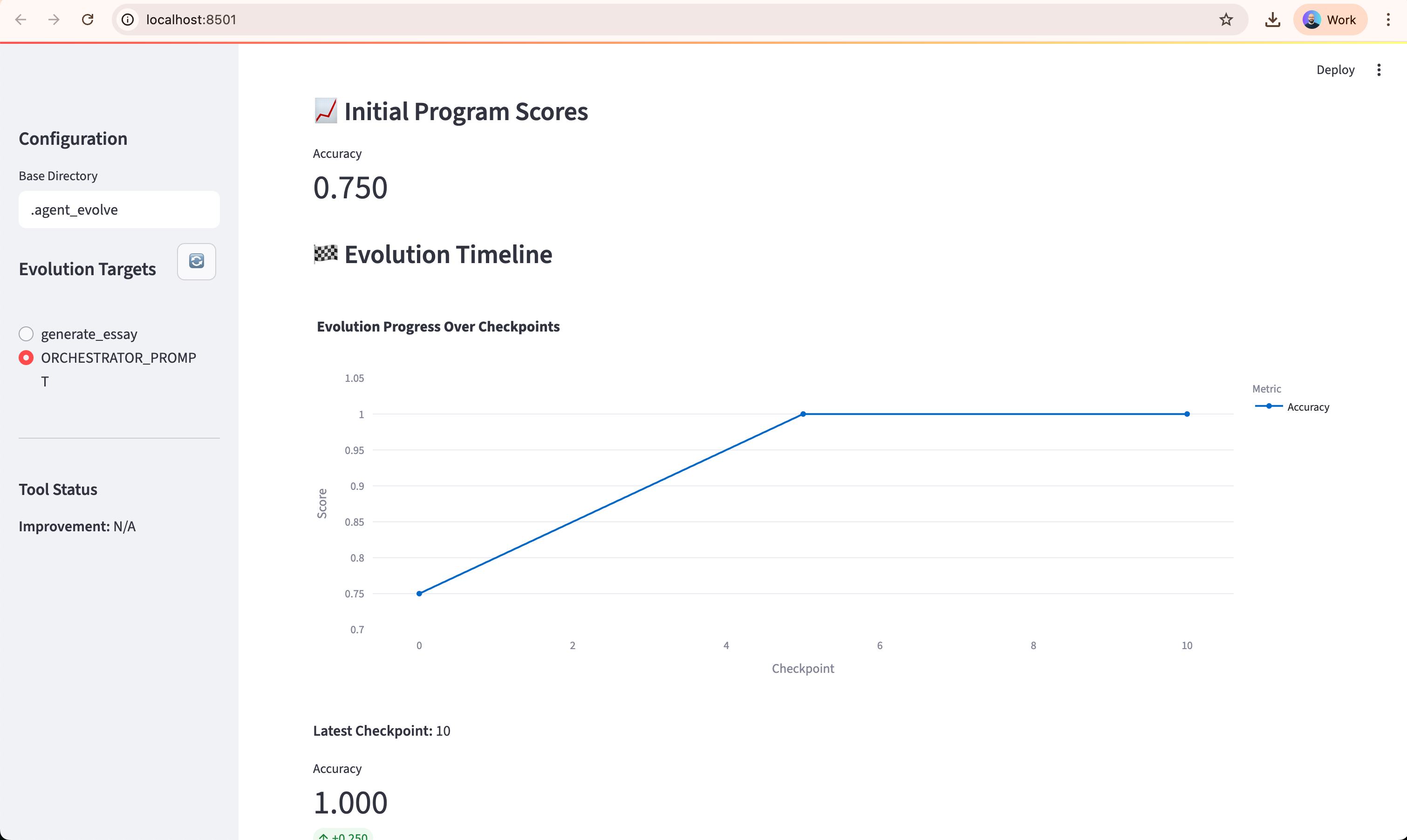Click data point at checkpoint 10

(x=1187, y=414)
